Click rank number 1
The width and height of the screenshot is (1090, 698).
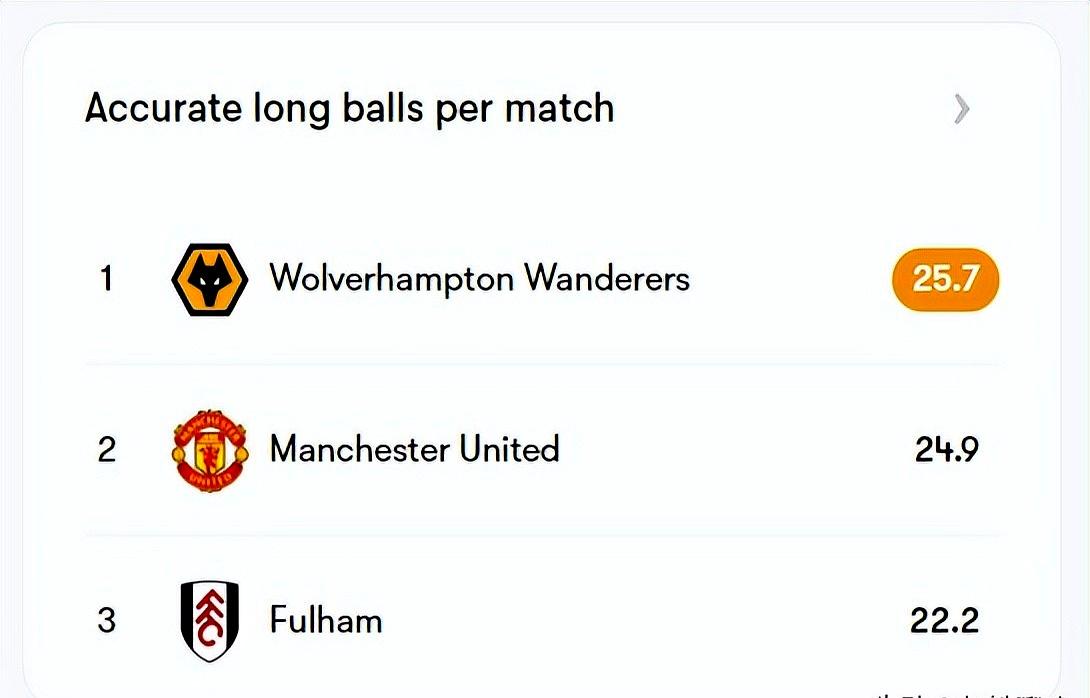click(106, 279)
